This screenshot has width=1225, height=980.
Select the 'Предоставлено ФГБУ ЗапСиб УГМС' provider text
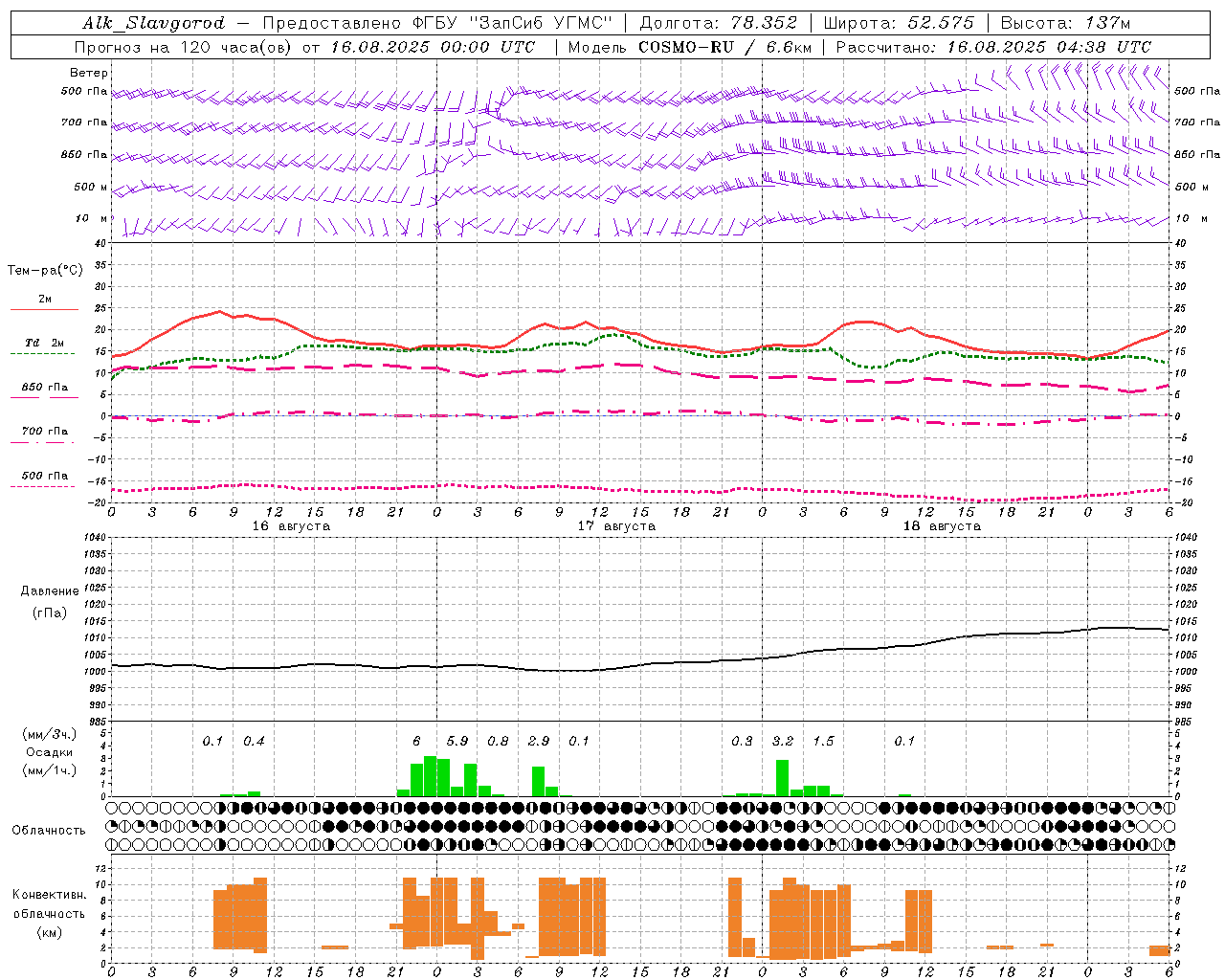pos(437,23)
